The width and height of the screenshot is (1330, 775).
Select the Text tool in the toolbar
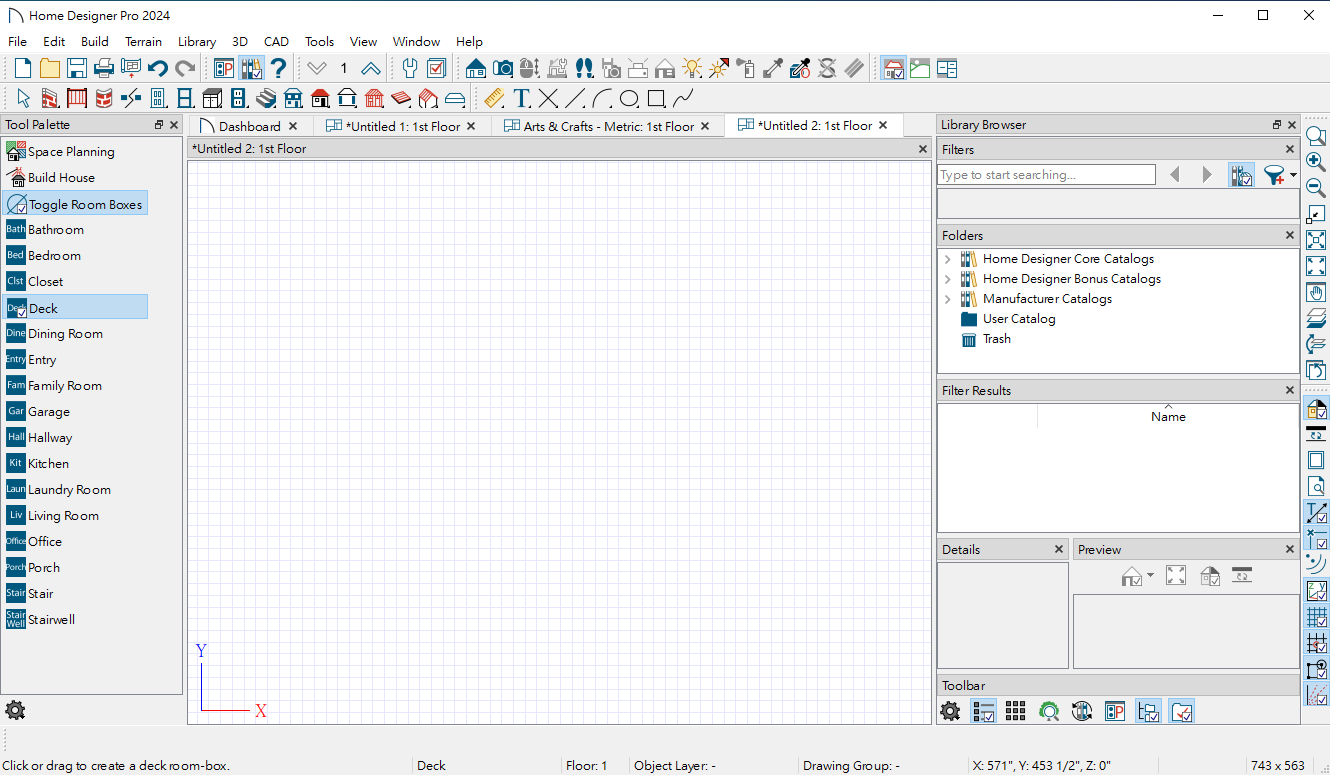521,98
